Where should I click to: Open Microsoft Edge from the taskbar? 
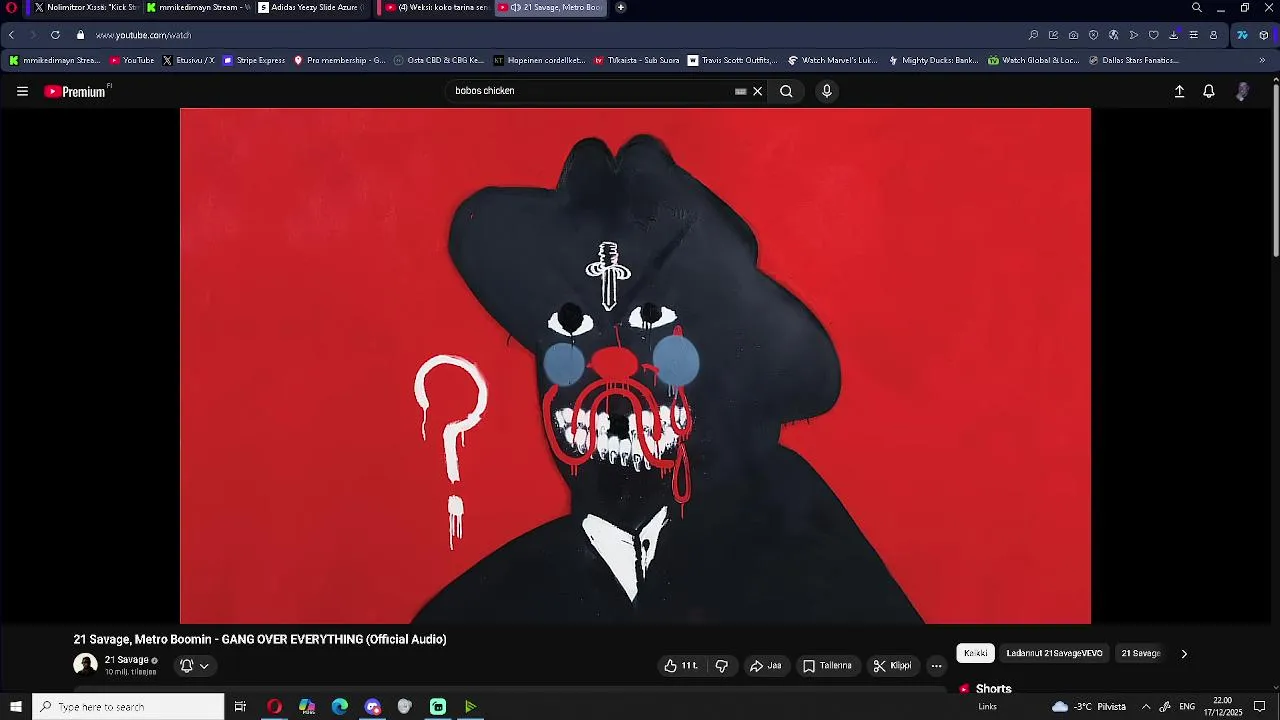click(x=340, y=707)
